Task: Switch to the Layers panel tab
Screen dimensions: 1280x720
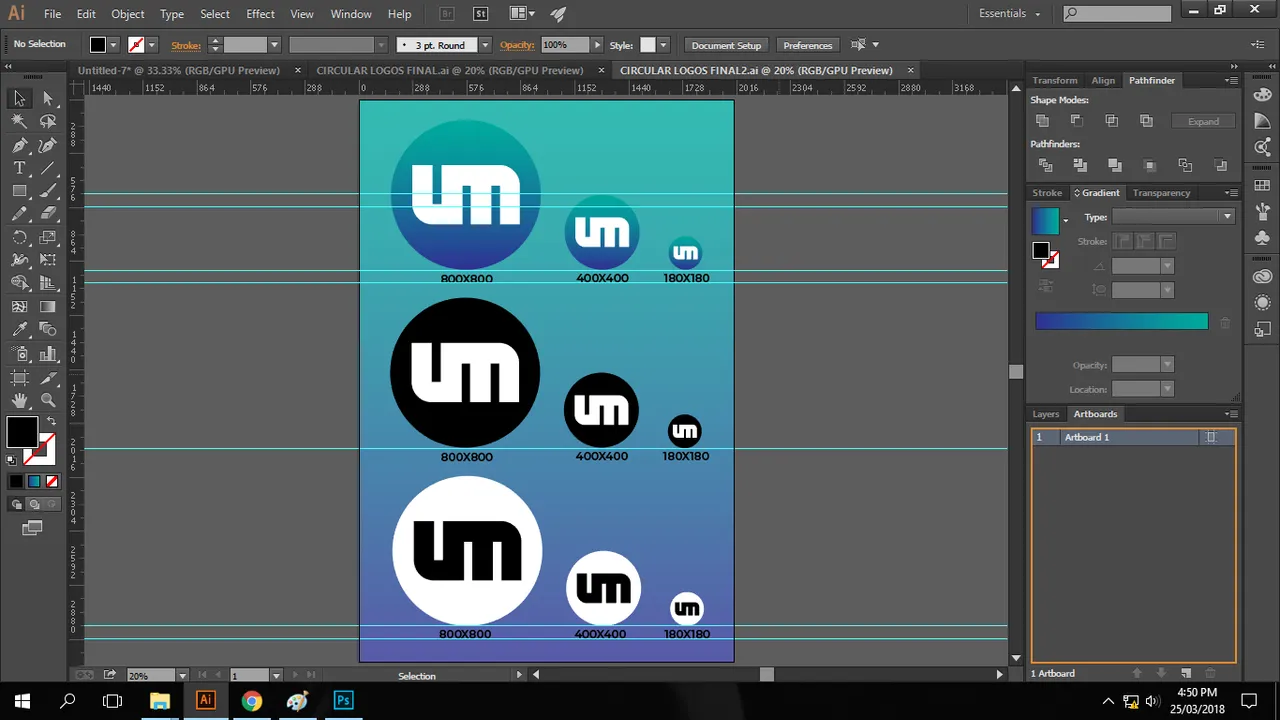Action: pyautogui.click(x=1046, y=414)
